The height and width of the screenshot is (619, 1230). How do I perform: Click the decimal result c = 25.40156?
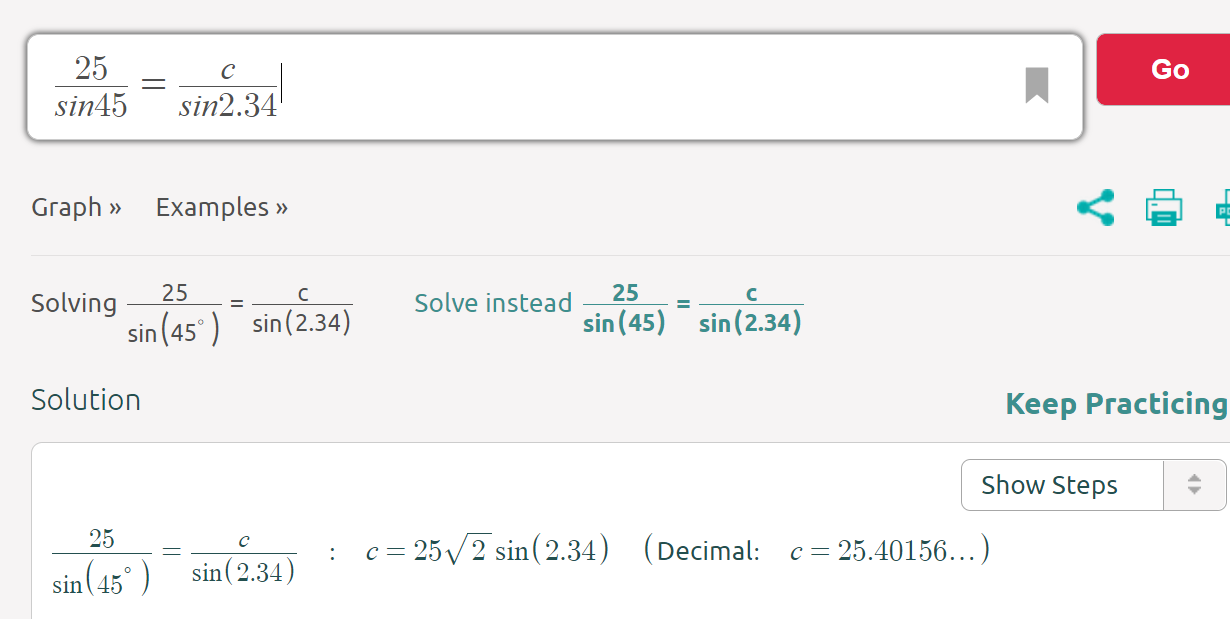click(884, 551)
